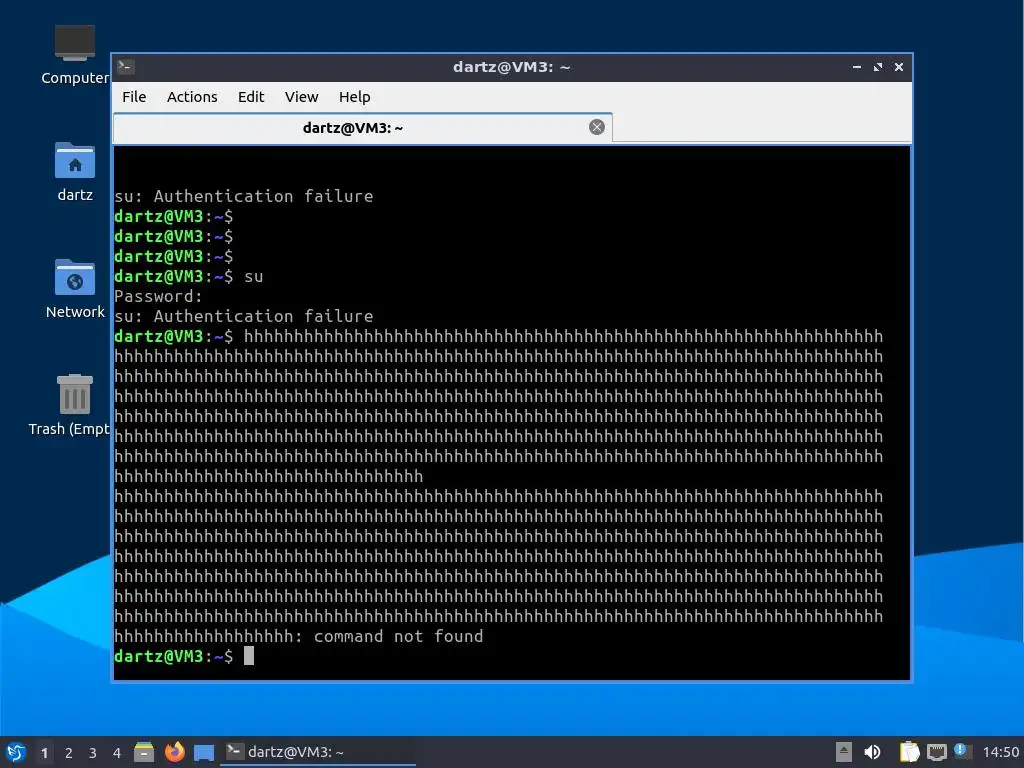Open the update notifier tray icon
Image resolution: width=1024 pixels, height=768 pixels.
coord(963,752)
